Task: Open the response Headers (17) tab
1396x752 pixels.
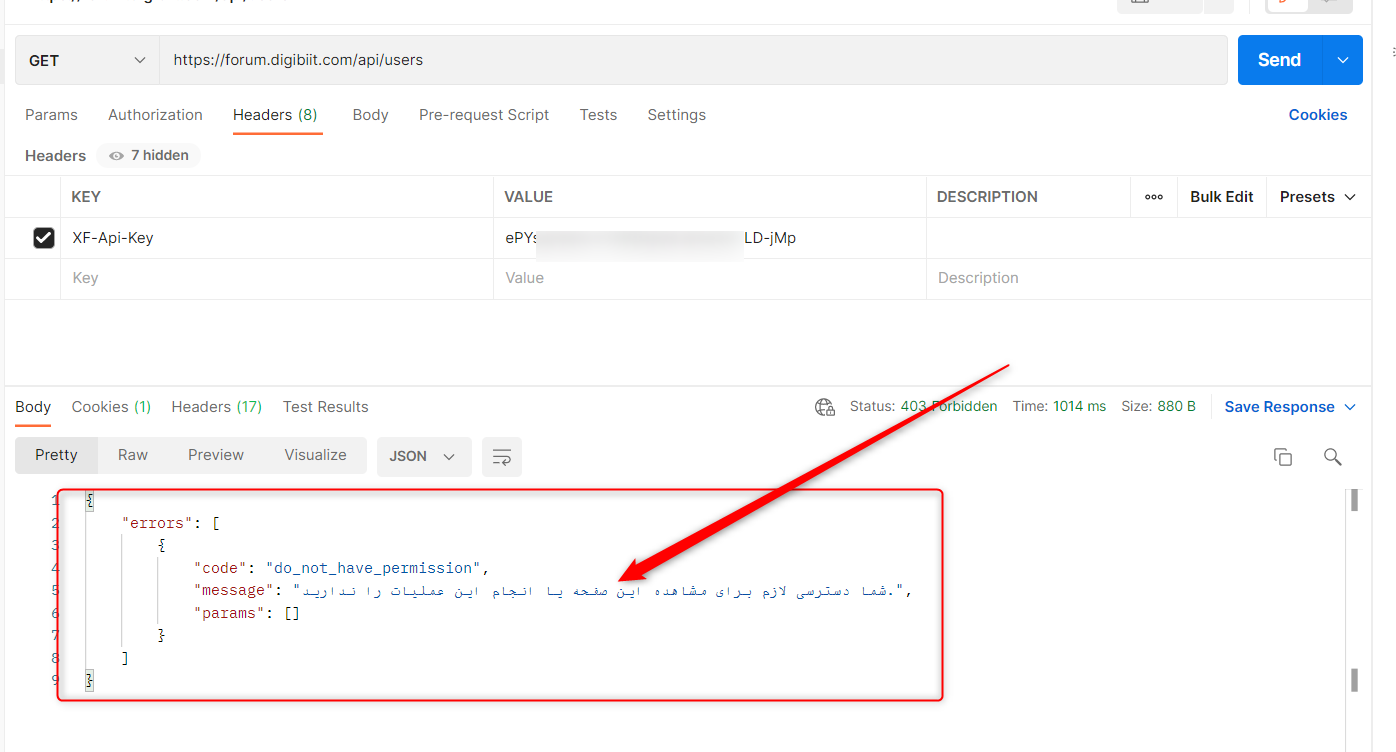Action: pos(216,407)
